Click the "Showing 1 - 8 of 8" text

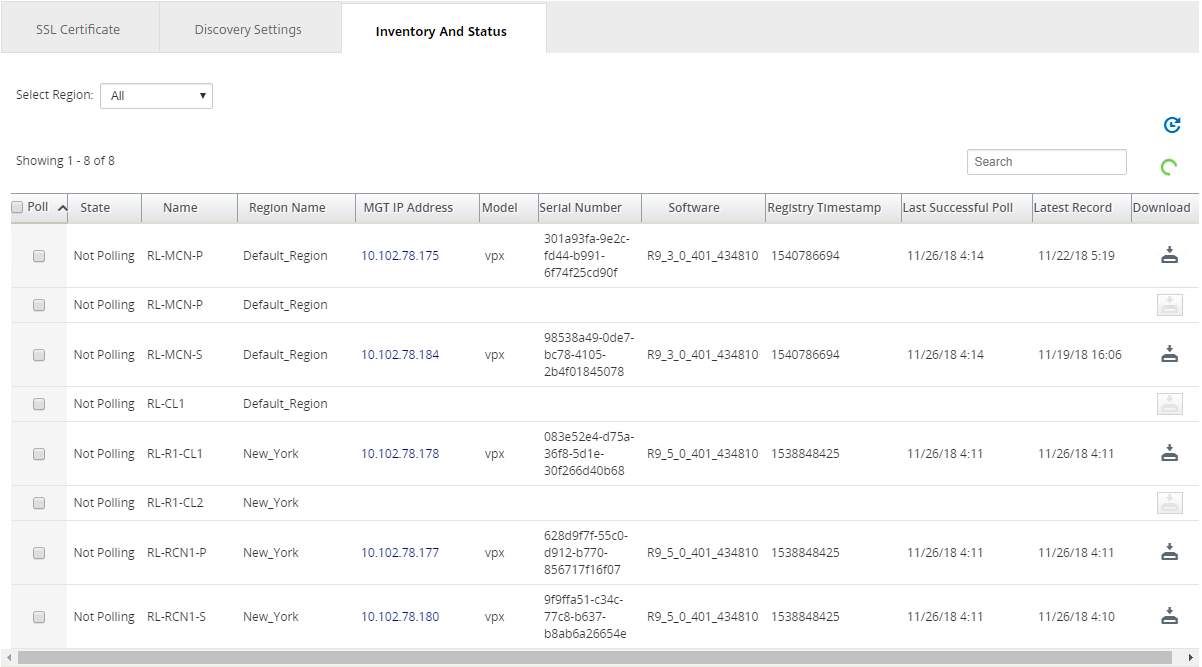tap(65, 161)
